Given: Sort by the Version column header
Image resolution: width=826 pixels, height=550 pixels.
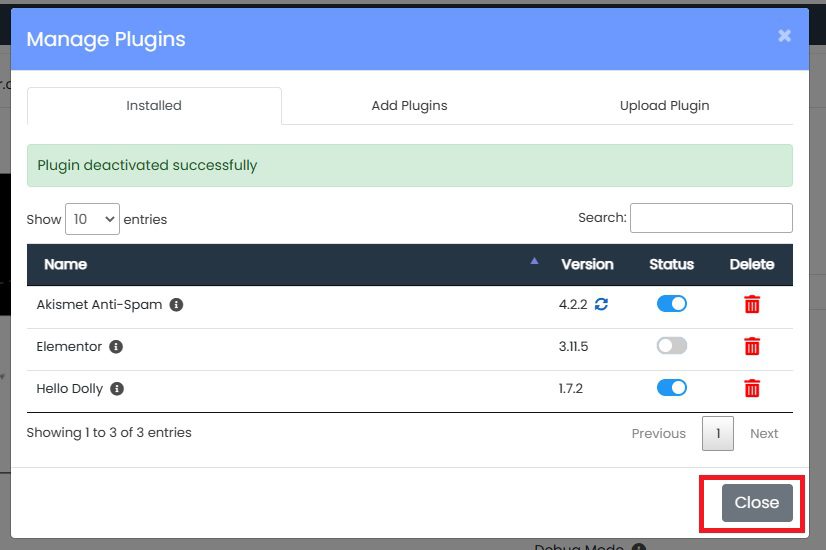Looking at the screenshot, I should click(x=587, y=264).
